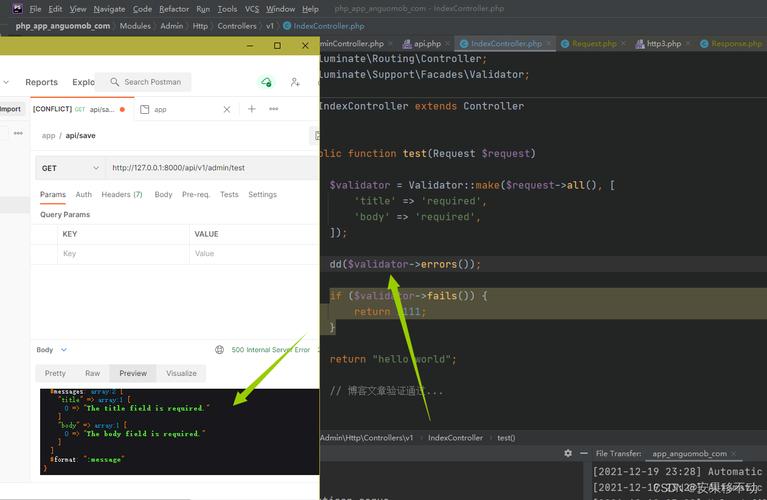The width and height of the screenshot is (767, 500).
Task: Open the GET method dropdown
Action: click(x=70, y=168)
